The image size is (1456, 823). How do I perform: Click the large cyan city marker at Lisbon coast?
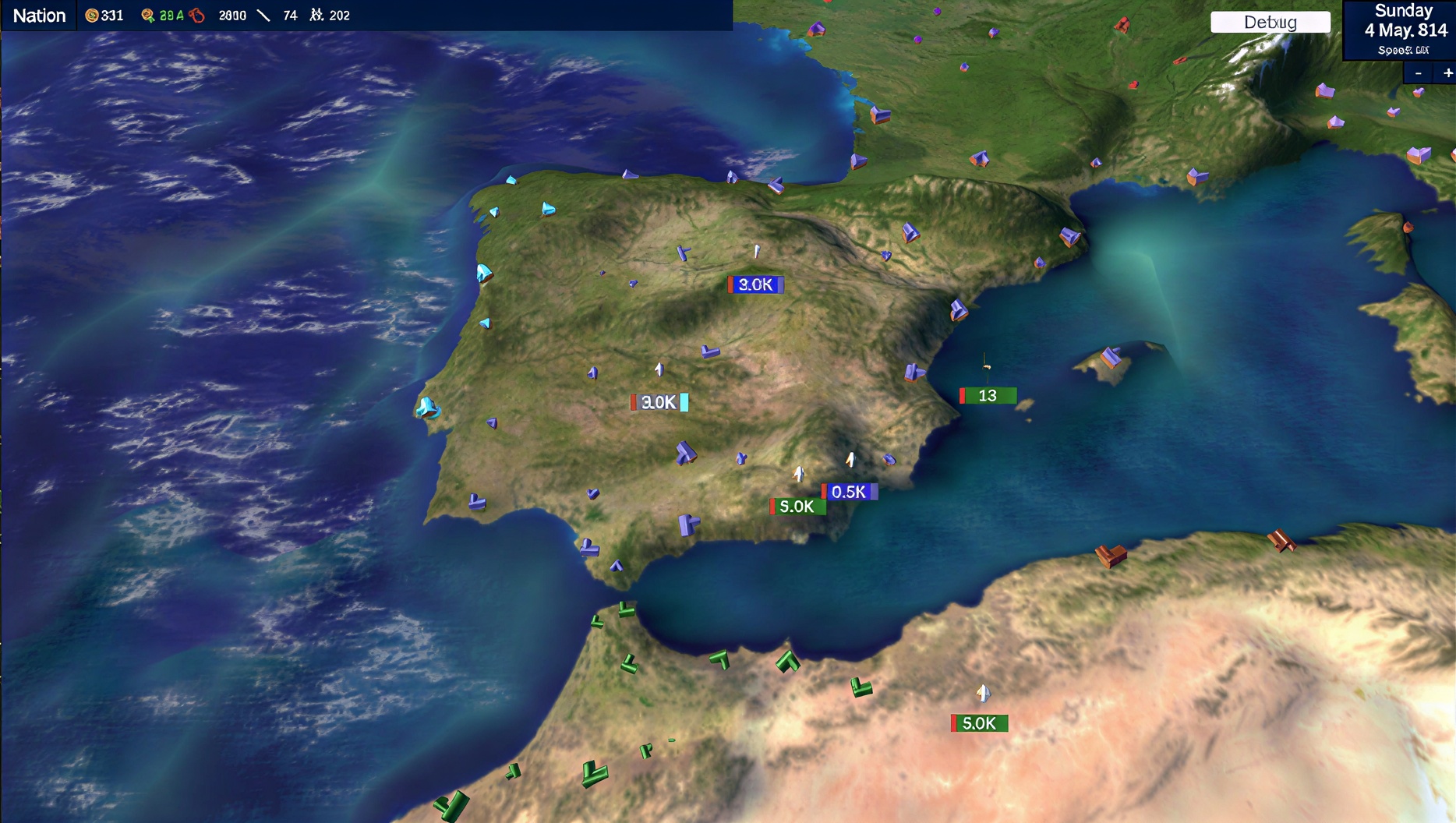click(x=427, y=408)
